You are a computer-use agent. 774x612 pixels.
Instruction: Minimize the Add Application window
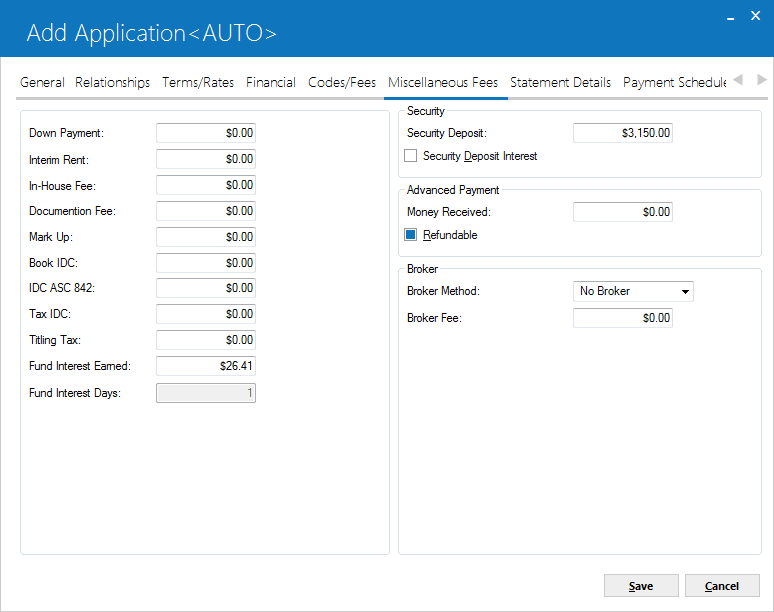(731, 17)
